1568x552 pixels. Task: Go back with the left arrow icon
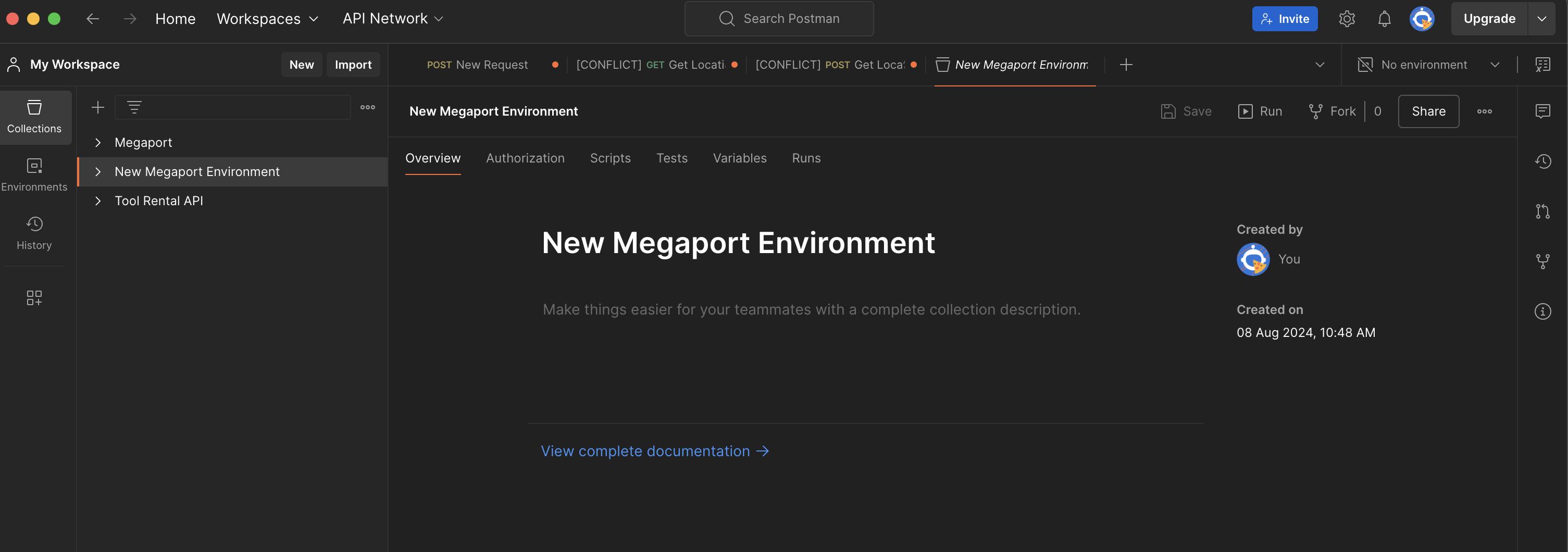tap(93, 19)
